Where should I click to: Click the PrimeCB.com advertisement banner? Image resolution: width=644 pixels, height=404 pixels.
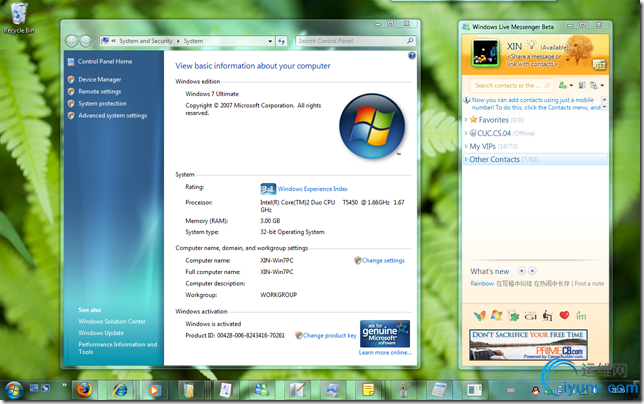pyautogui.click(x=528, y=344)
